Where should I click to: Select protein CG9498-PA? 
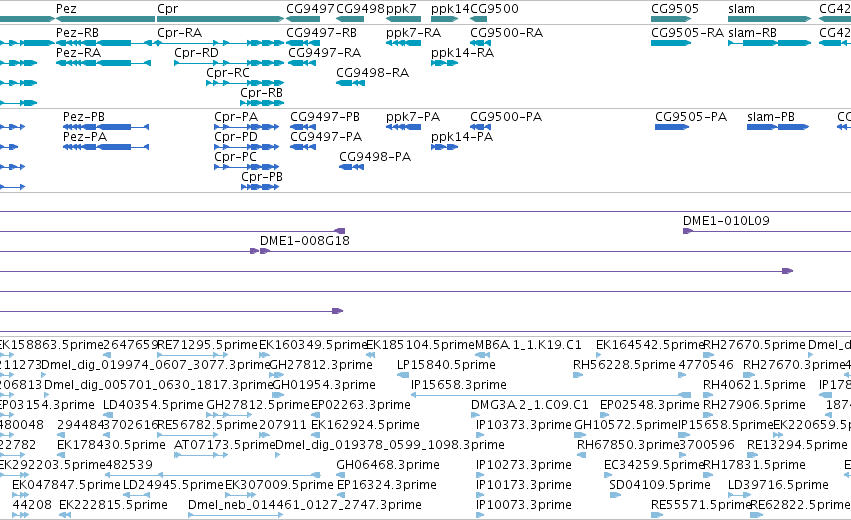click(x=351, y=167)
